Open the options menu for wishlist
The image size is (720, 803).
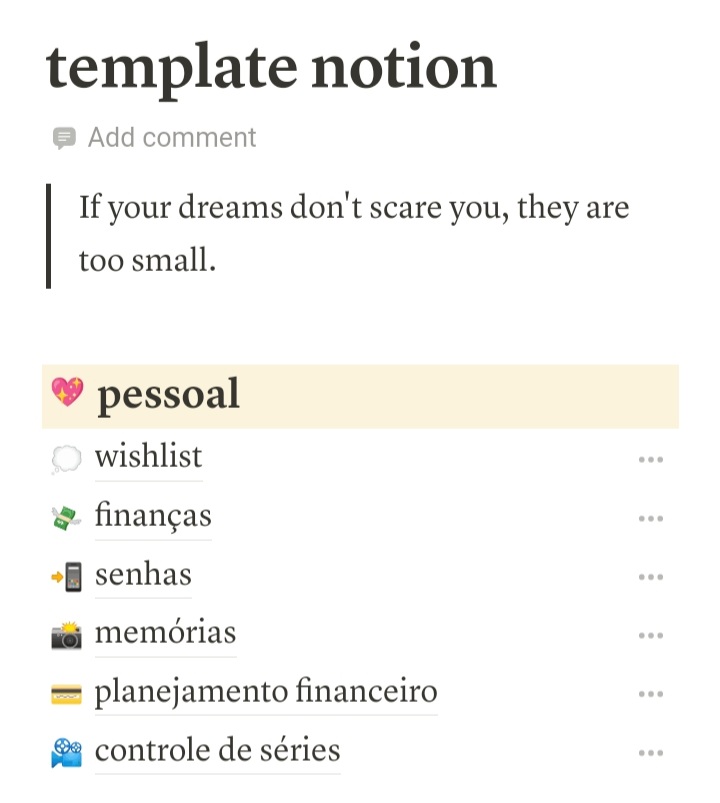coord(652,459)
